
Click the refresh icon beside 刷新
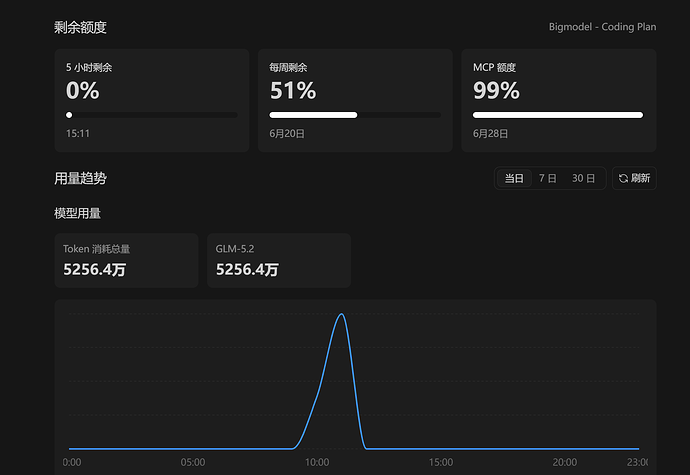(623, 178)
